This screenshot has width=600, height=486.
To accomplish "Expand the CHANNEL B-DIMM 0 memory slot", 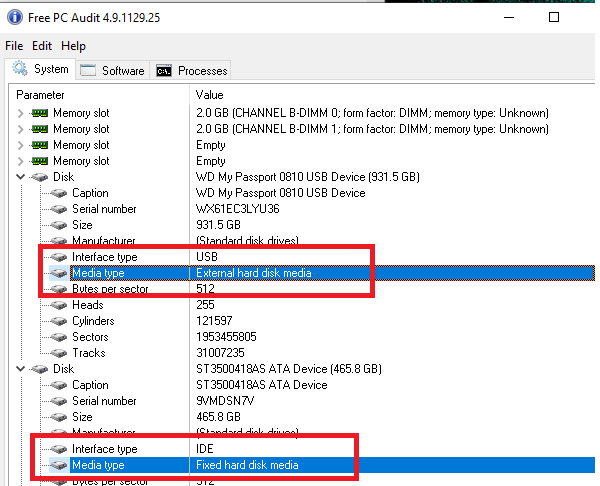I will 21,113.
